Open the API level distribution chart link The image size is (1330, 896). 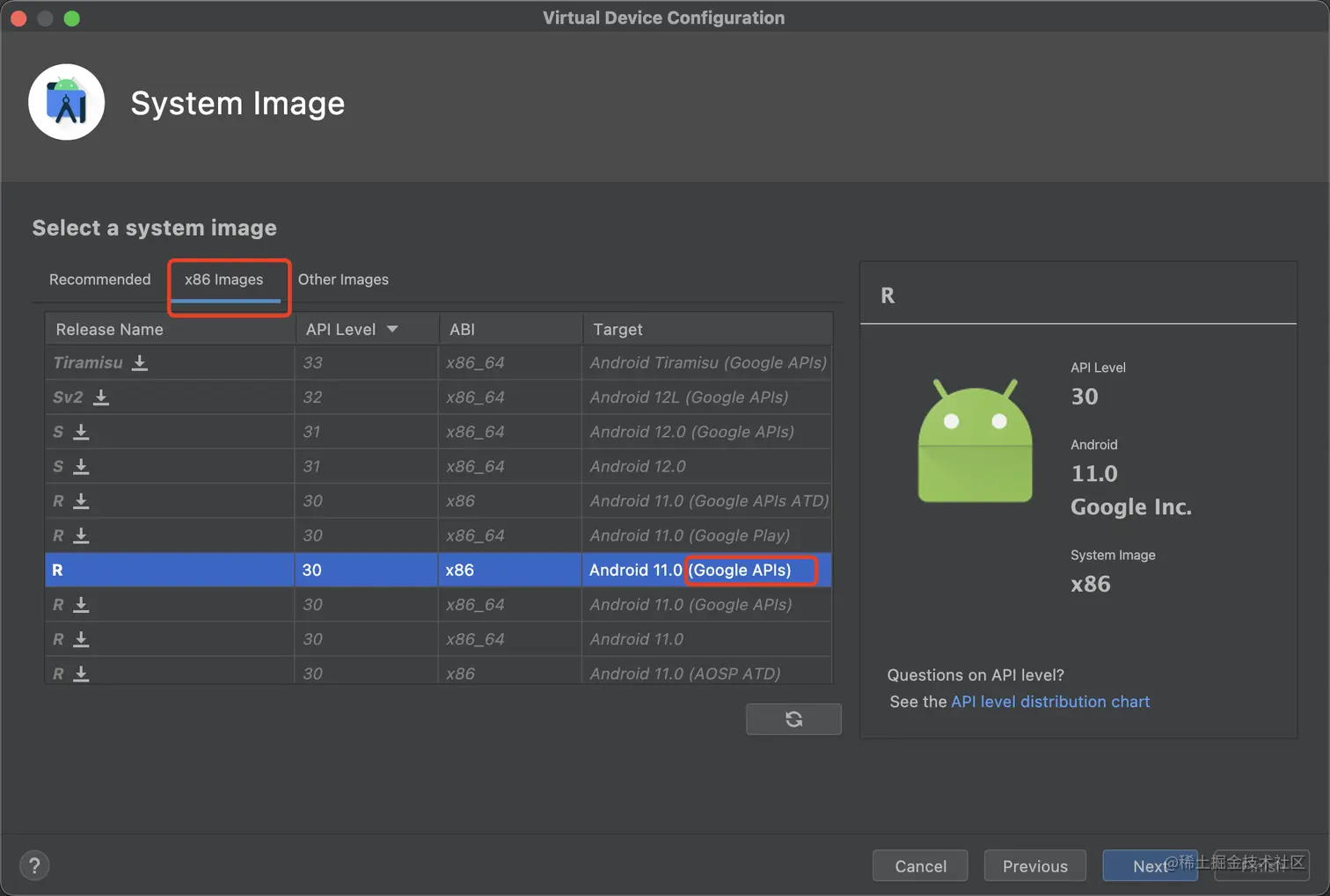pos(1050,702)
